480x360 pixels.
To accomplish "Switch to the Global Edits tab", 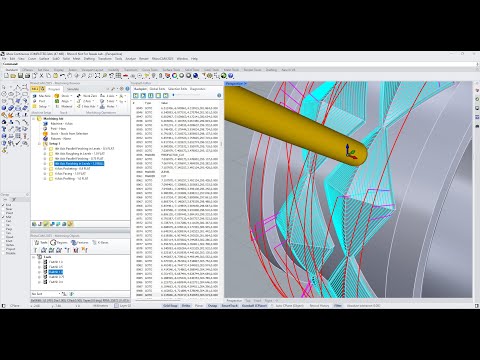I will 157,89.
